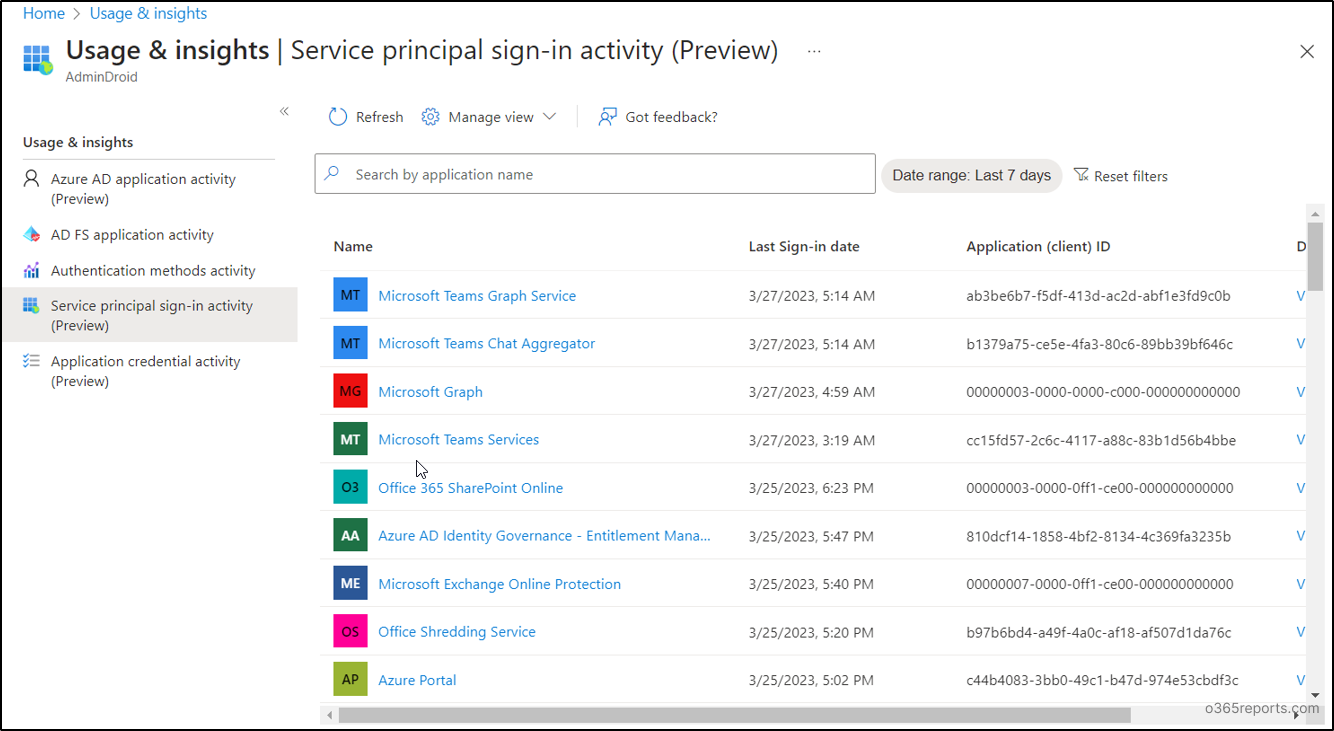Open Microsoft Teams Chat Aggregator link

click(486, 344)
